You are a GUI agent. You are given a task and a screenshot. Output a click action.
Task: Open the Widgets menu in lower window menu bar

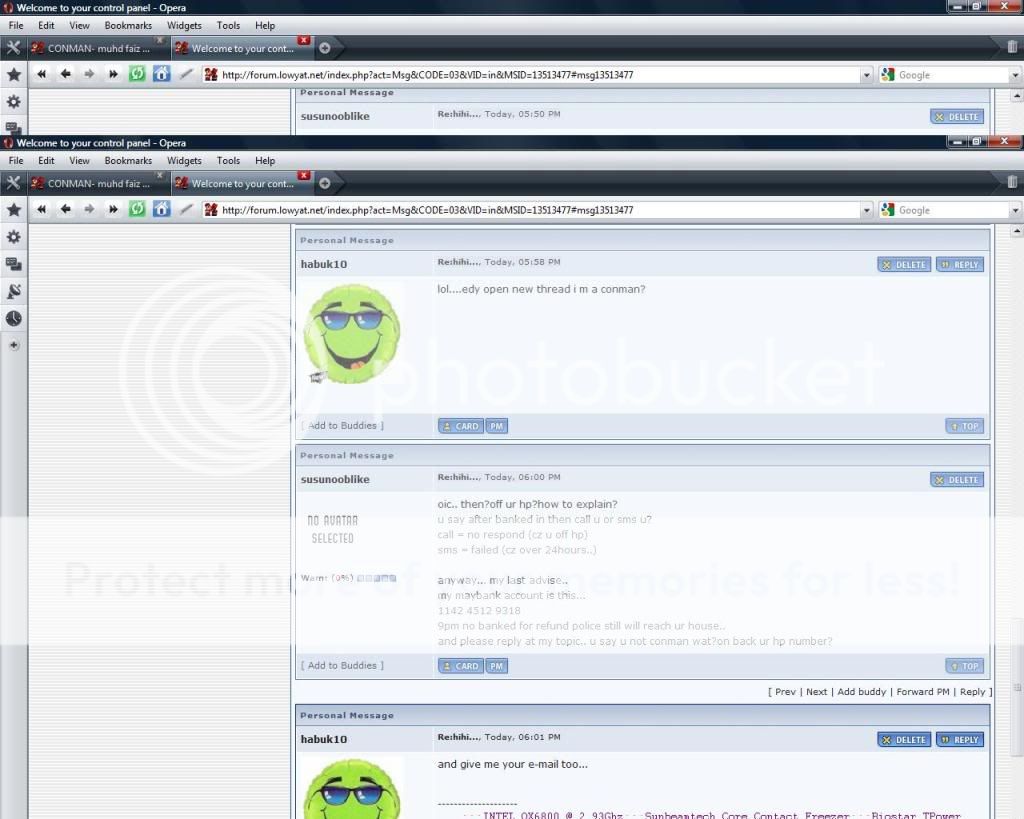(x=184, y=160)
